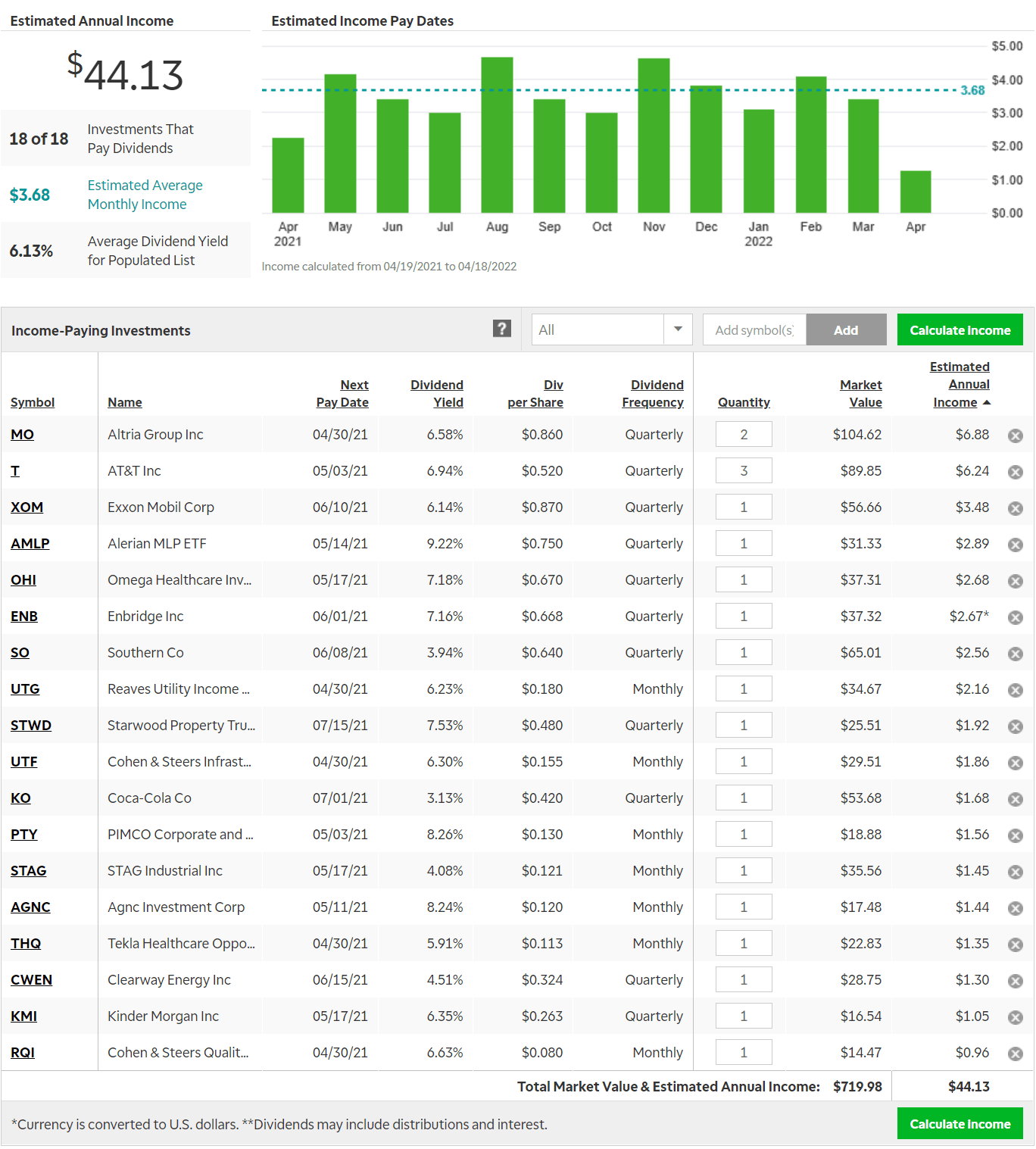The height and width of the screenshot is (1149, 1036).
Task: Remove the ENB Enbridge row
Action: (x=1016, y=617)
